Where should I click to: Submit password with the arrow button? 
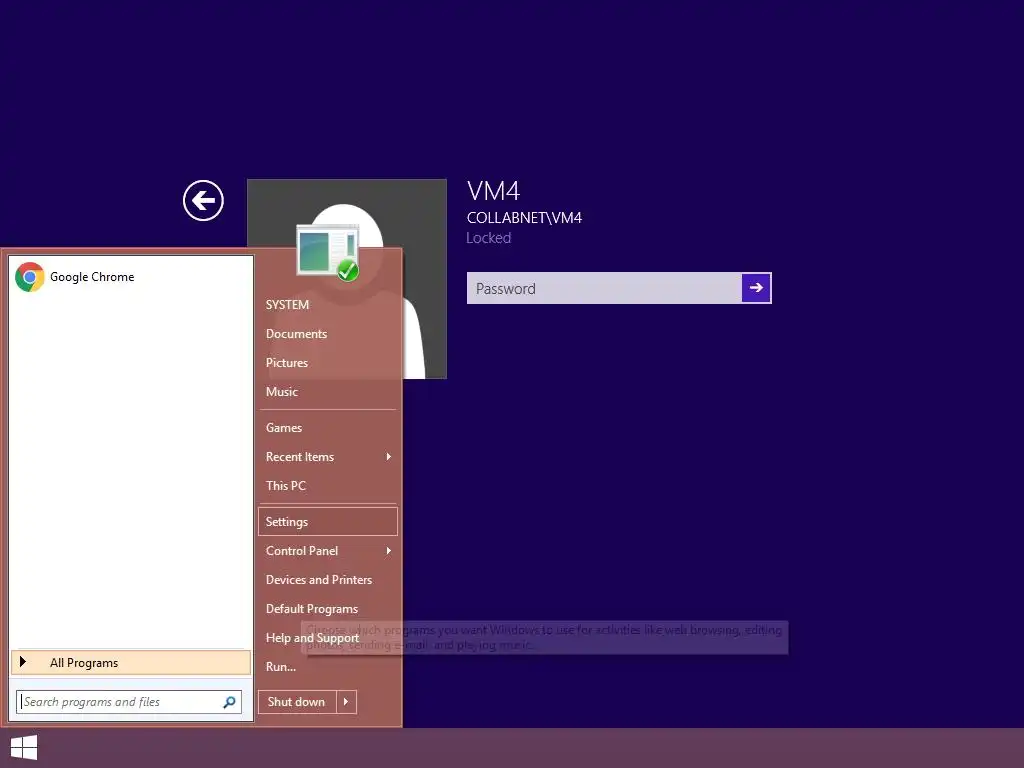[756, 288]
